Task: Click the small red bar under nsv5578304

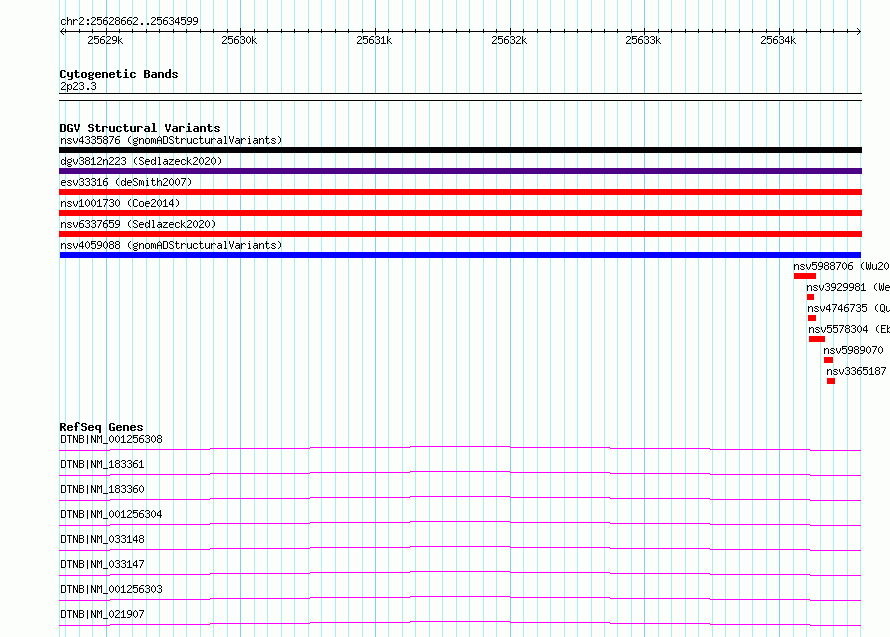Action: click(x=817, y=339)
